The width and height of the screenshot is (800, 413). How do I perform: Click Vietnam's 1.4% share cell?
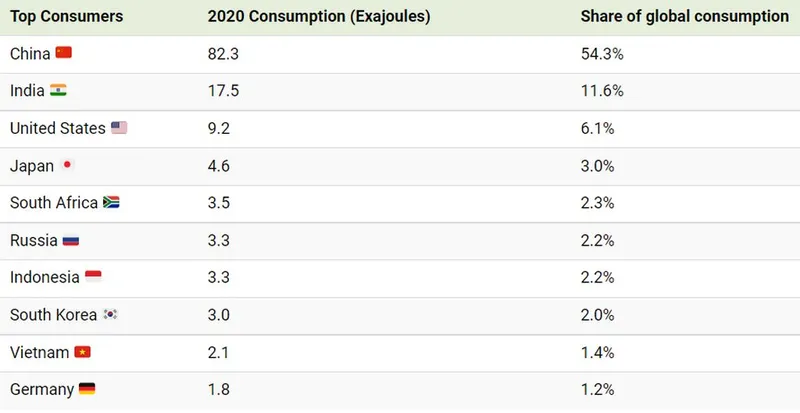tap(598, 352)
